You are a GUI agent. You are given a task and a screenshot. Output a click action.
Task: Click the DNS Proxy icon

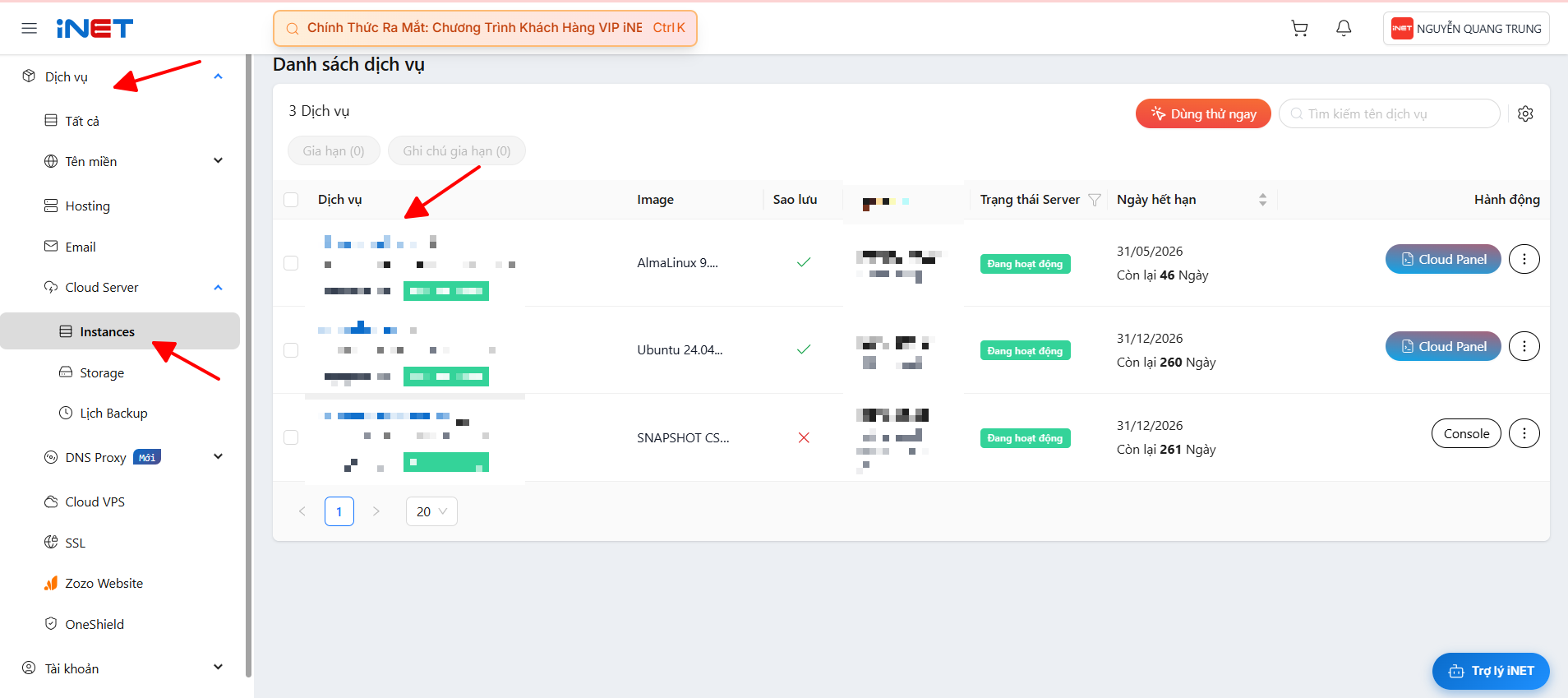(x=51, y=457)
